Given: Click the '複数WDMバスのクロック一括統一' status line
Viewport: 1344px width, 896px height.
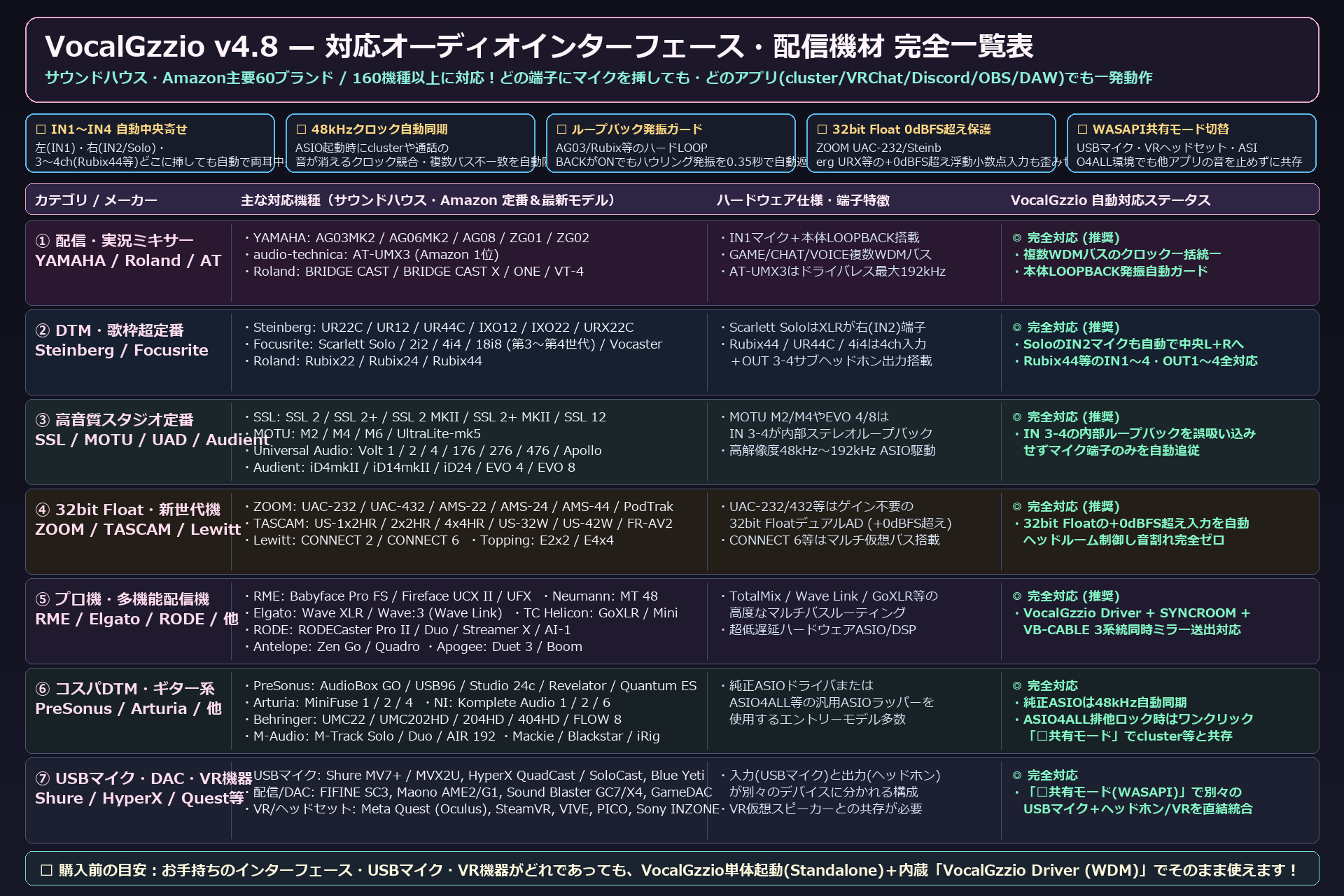Looking at the screenshot, I should [1117, 255].
